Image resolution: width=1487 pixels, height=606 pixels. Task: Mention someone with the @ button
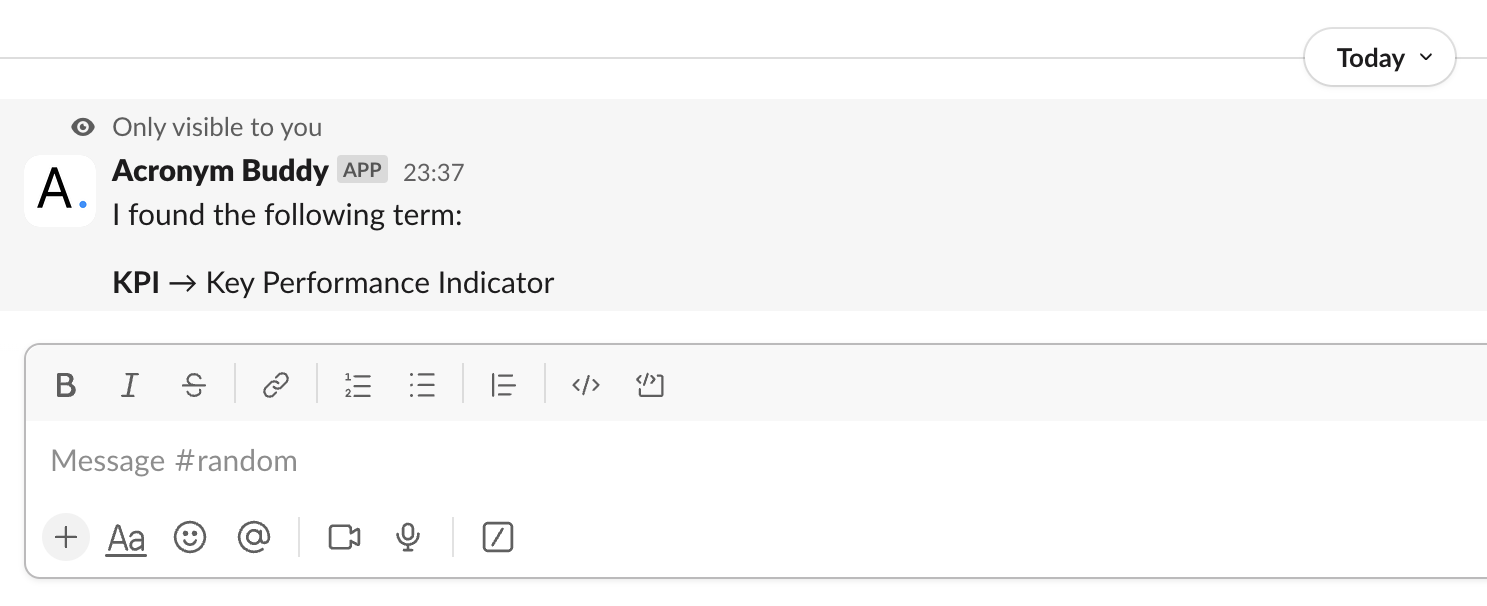(x=254, y=538)
